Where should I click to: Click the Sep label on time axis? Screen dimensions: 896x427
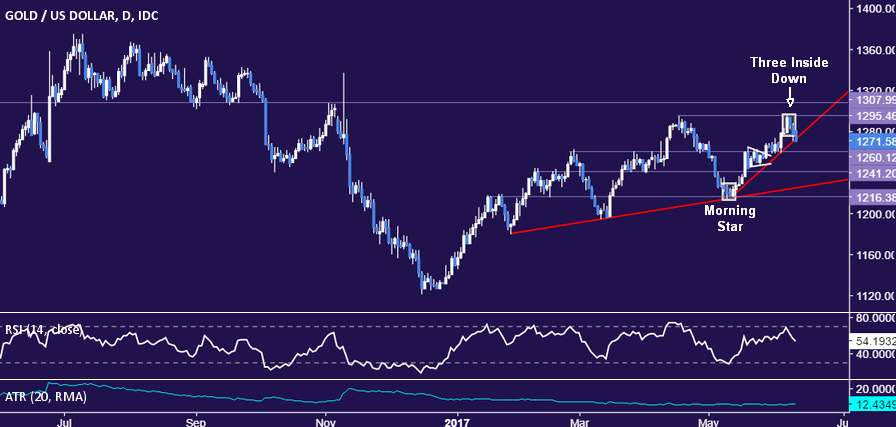tap(196, 421)
